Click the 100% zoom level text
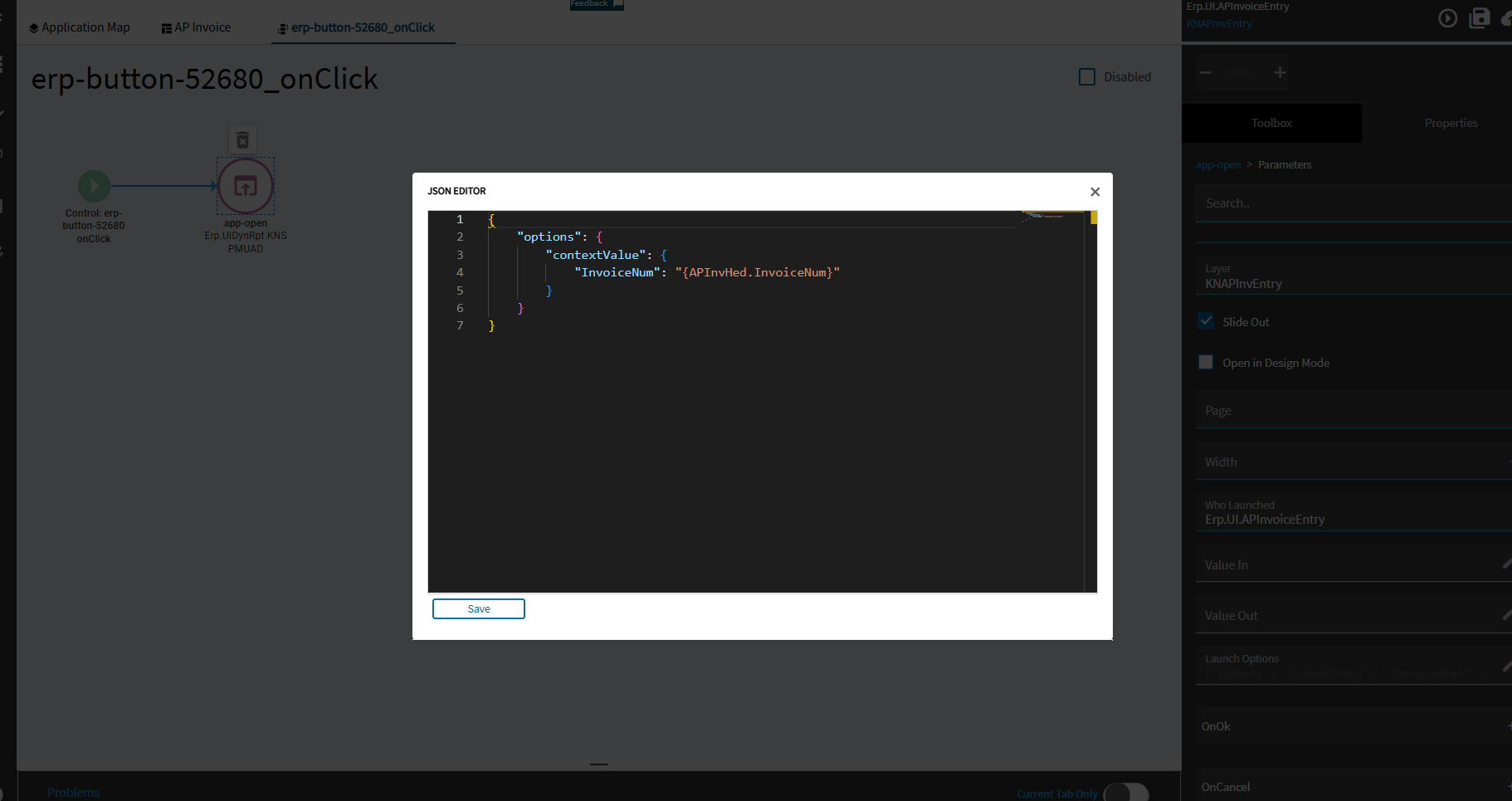The width and height of the screenshot is (1512, 801). pyautogui.click(x=1239, y=73)
